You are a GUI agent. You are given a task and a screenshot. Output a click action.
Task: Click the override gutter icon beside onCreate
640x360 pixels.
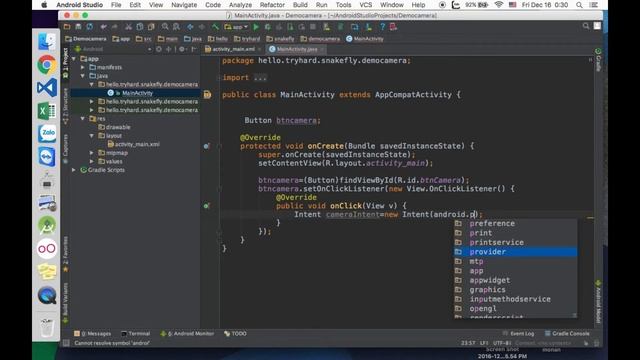point(207,146)
